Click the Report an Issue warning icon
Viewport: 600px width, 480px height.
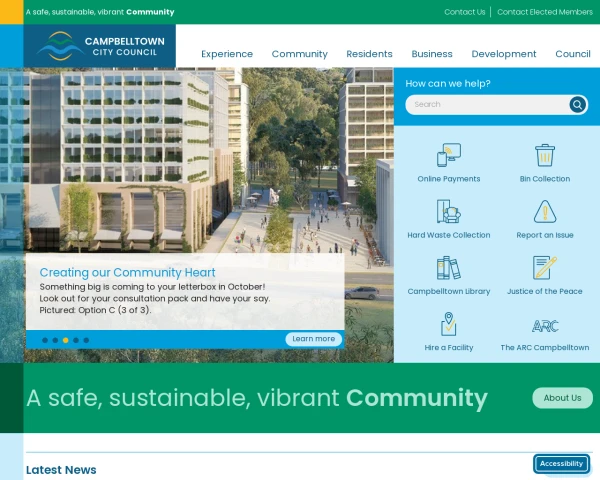click(x=545, y=211)
